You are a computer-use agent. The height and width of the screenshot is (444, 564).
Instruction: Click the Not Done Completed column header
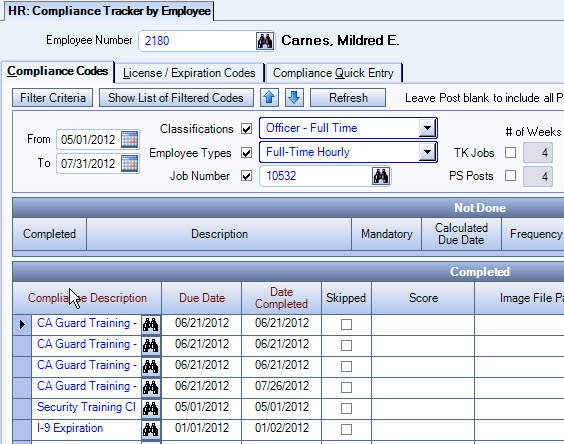pos(50,234)
